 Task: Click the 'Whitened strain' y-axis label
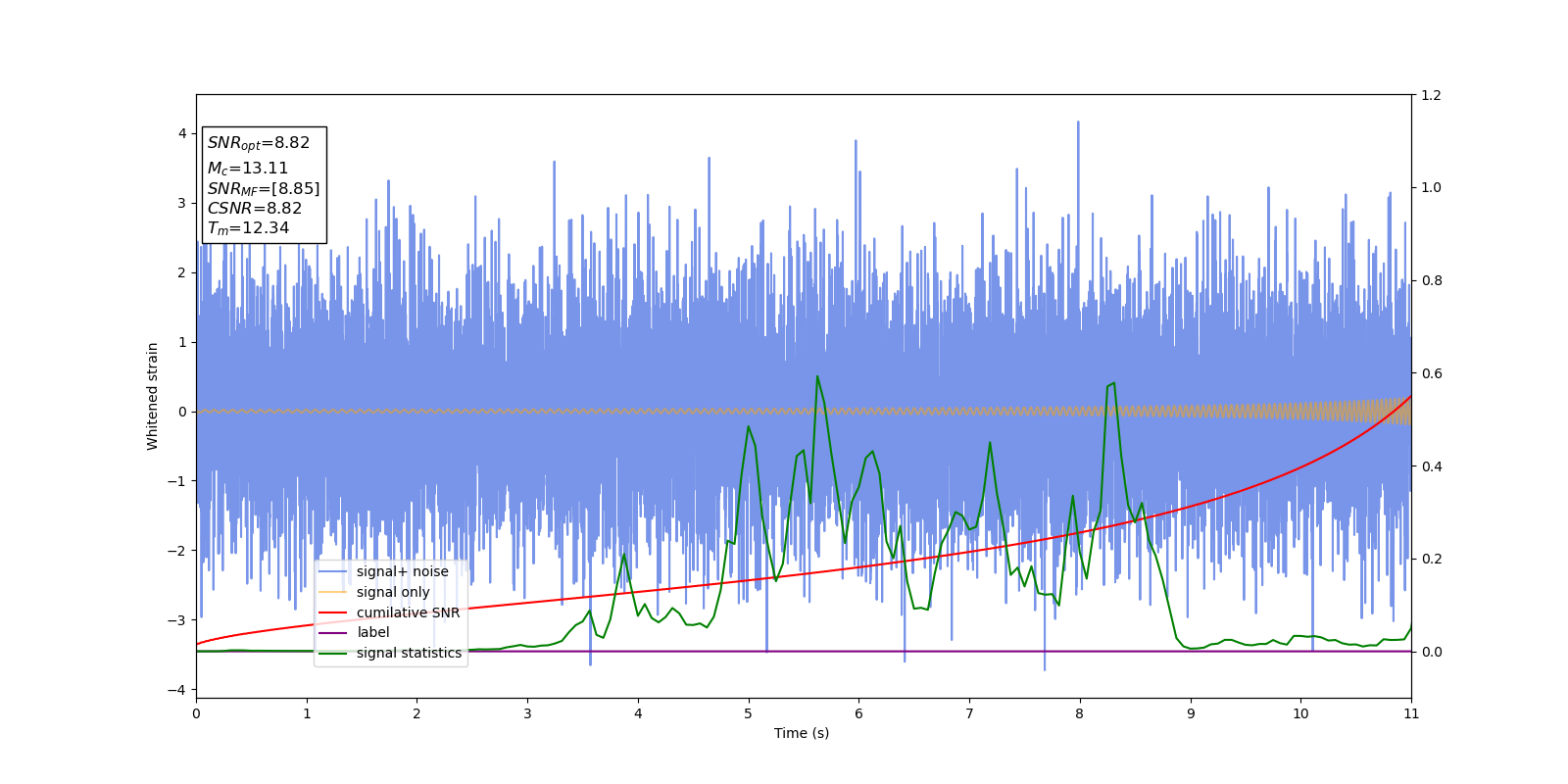coord(153,396)
